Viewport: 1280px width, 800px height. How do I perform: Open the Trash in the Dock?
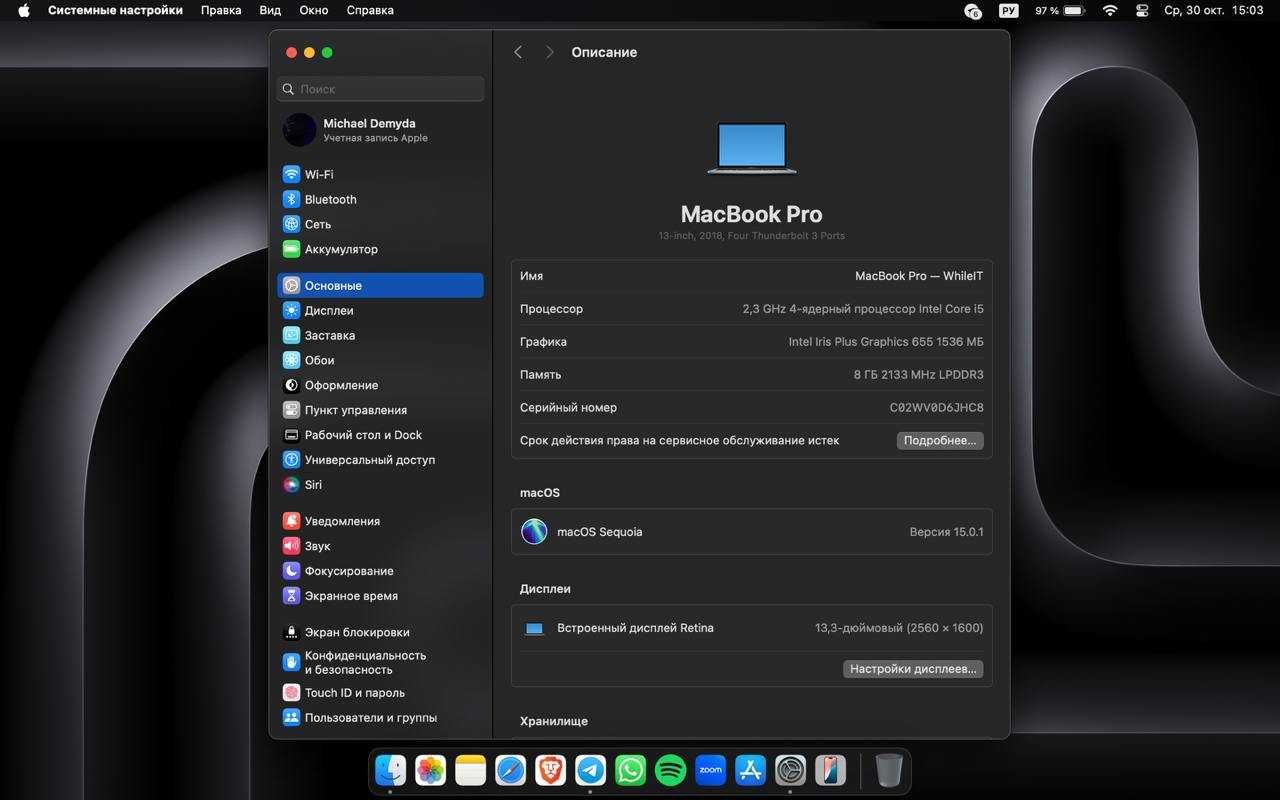click(889, 770)
